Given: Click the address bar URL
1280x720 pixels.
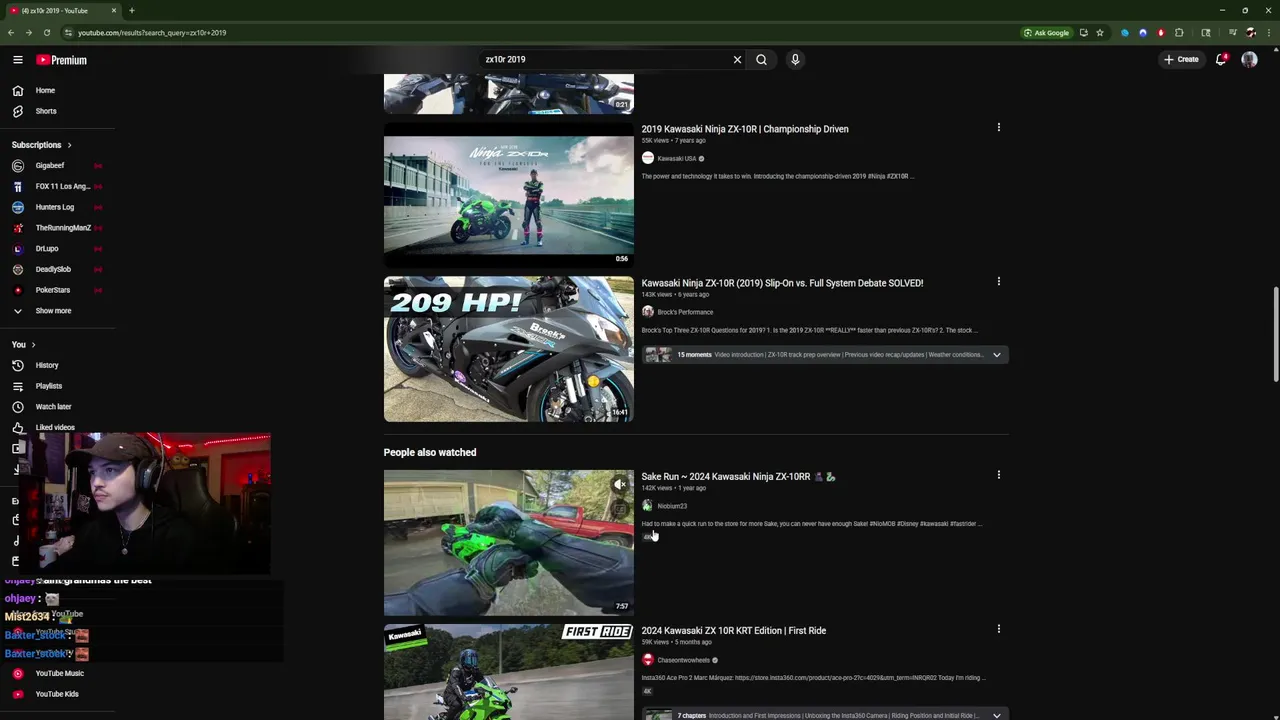Looking at the screenshot, I should (152, 33).
